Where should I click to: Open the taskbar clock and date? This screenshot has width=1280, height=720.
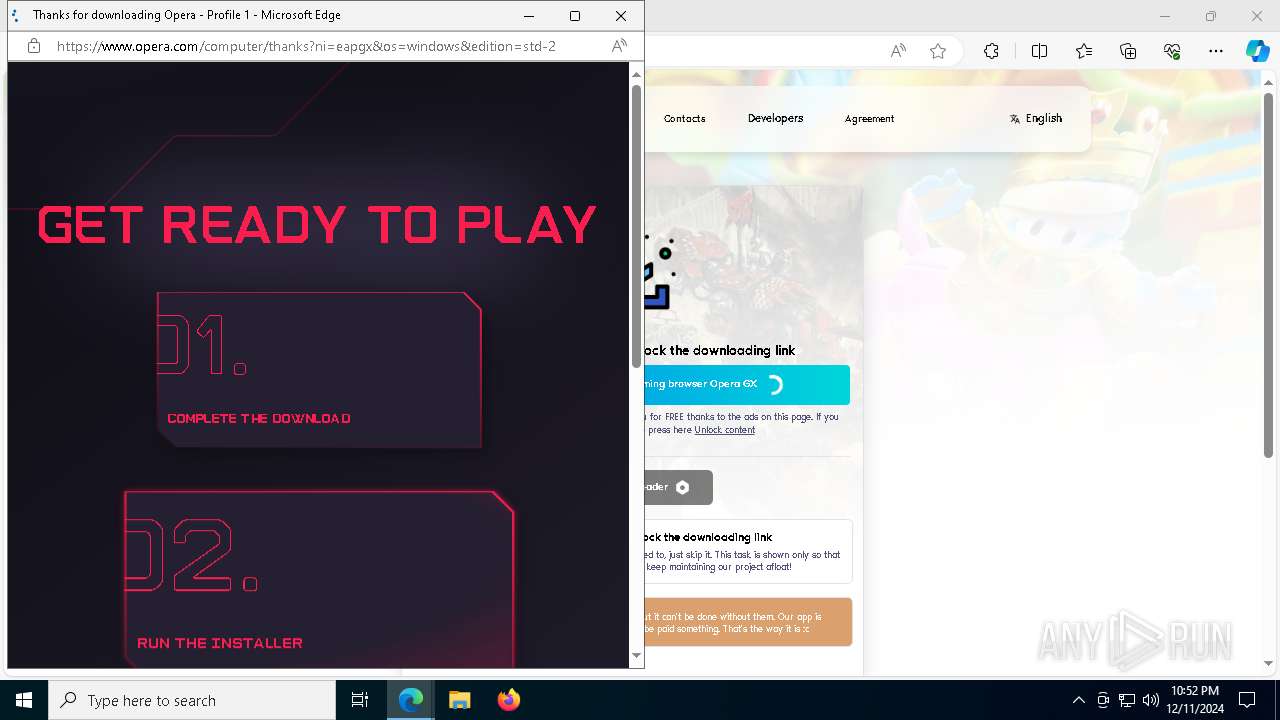(x=1195, y=700)
